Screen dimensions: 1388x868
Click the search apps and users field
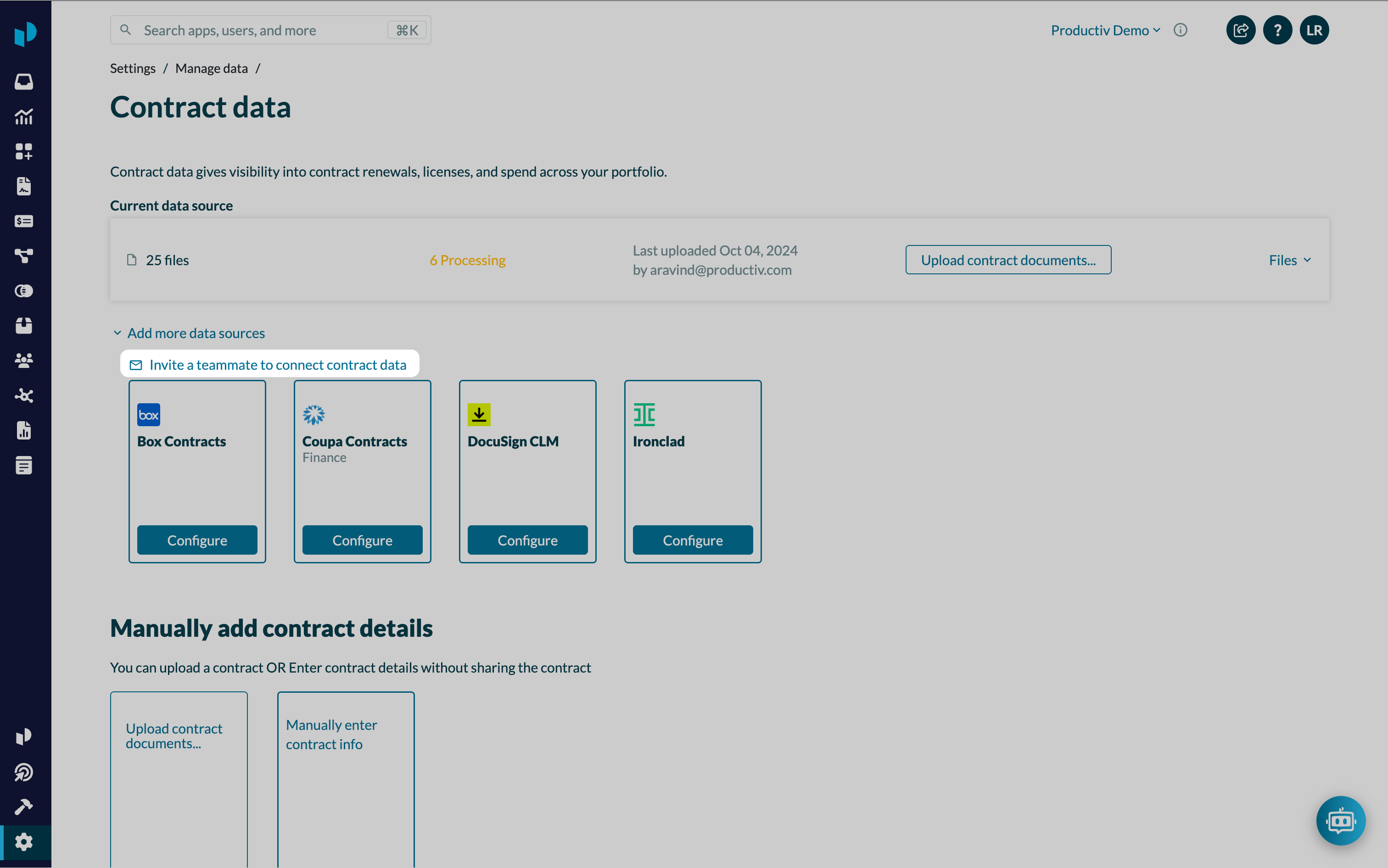[258, 30]
